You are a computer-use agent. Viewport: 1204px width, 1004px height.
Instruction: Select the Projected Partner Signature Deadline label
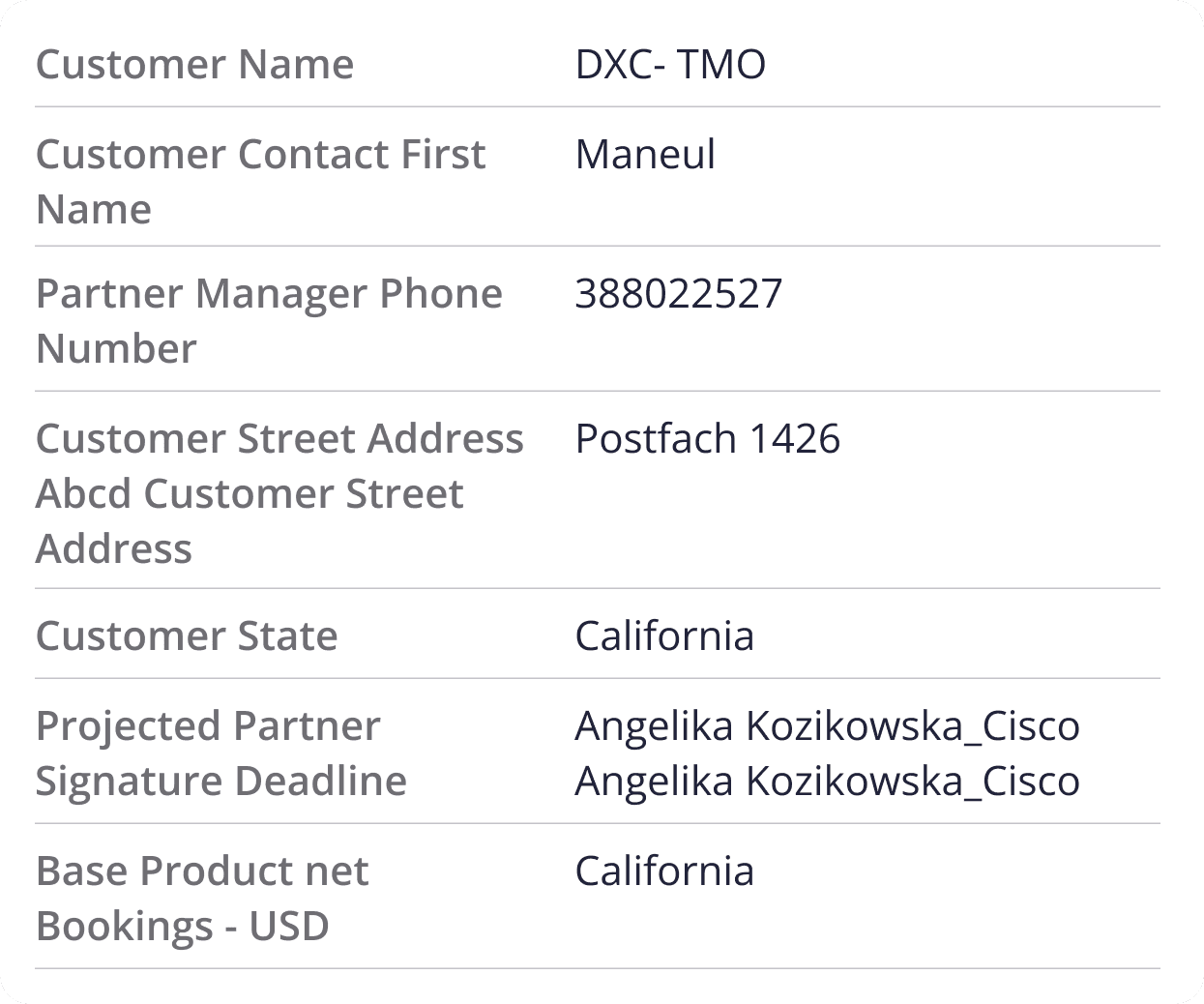221,753
